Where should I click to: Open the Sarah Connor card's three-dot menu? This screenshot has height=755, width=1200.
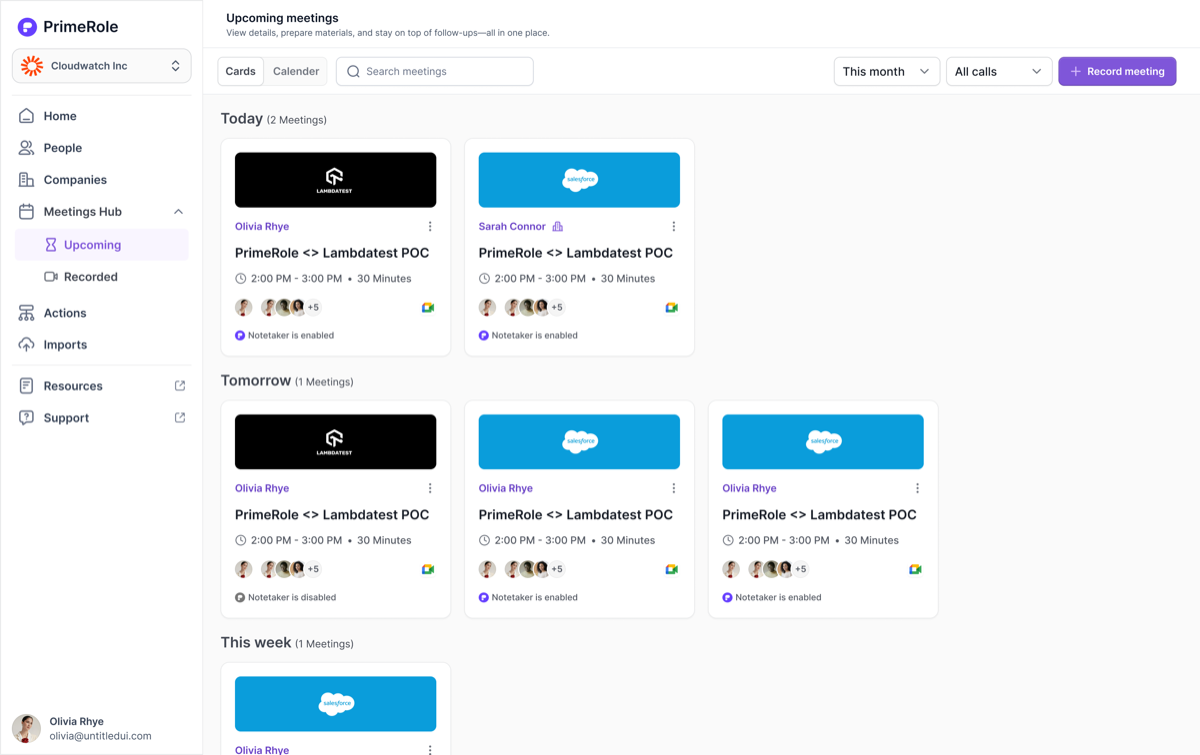coord(674,227)
